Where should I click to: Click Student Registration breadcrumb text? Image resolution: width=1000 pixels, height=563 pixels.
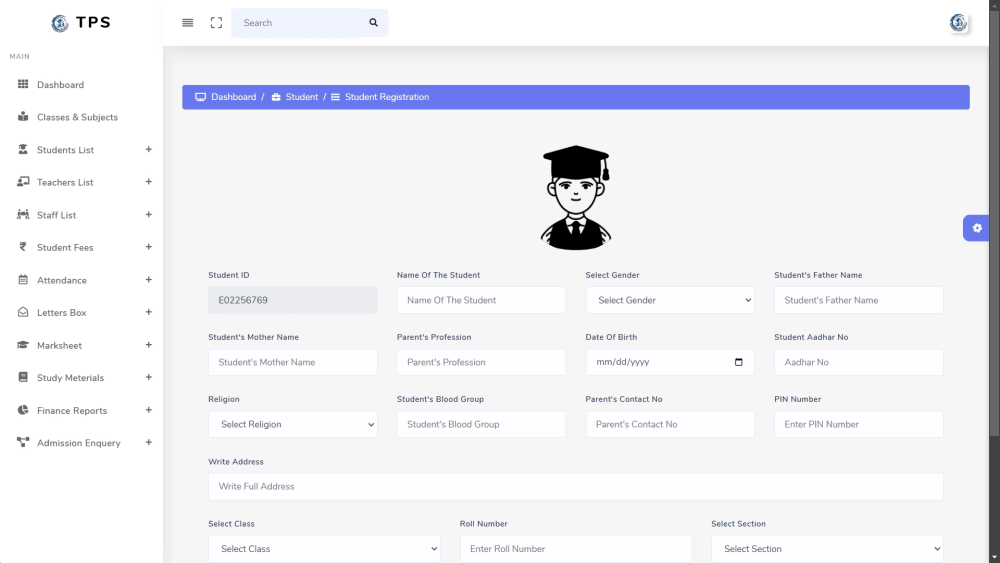[387, 97]
